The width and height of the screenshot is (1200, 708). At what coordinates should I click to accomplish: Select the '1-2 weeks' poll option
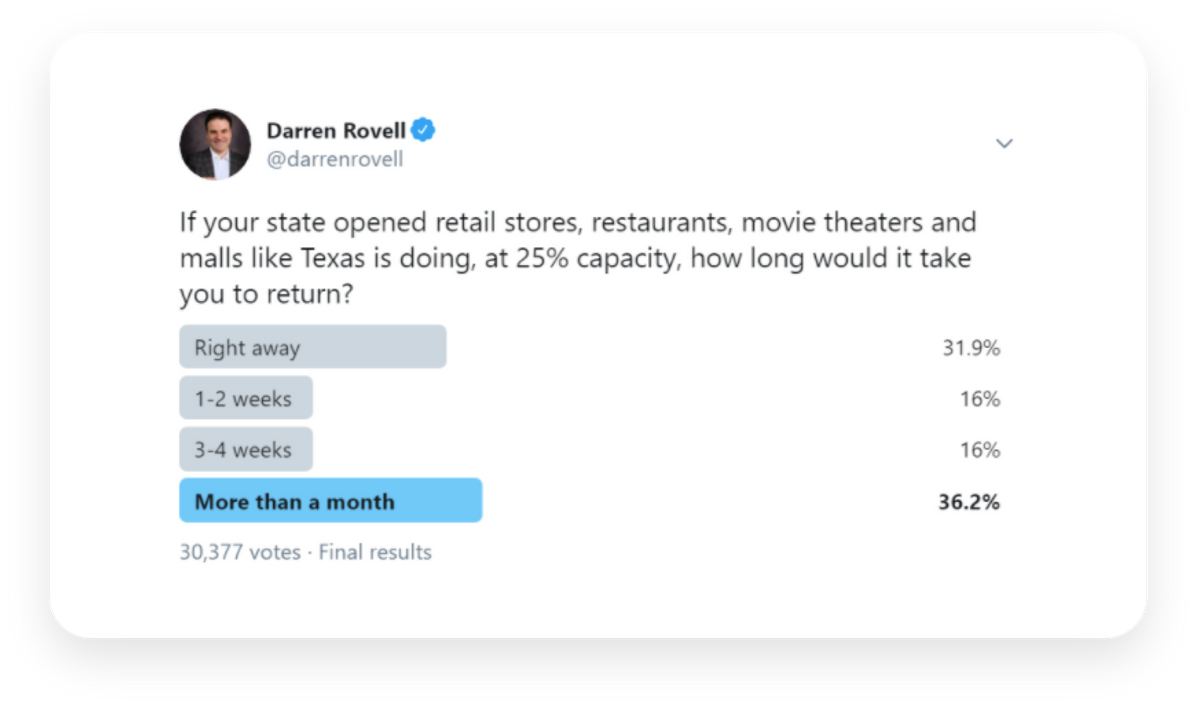(x=246, y=398)
